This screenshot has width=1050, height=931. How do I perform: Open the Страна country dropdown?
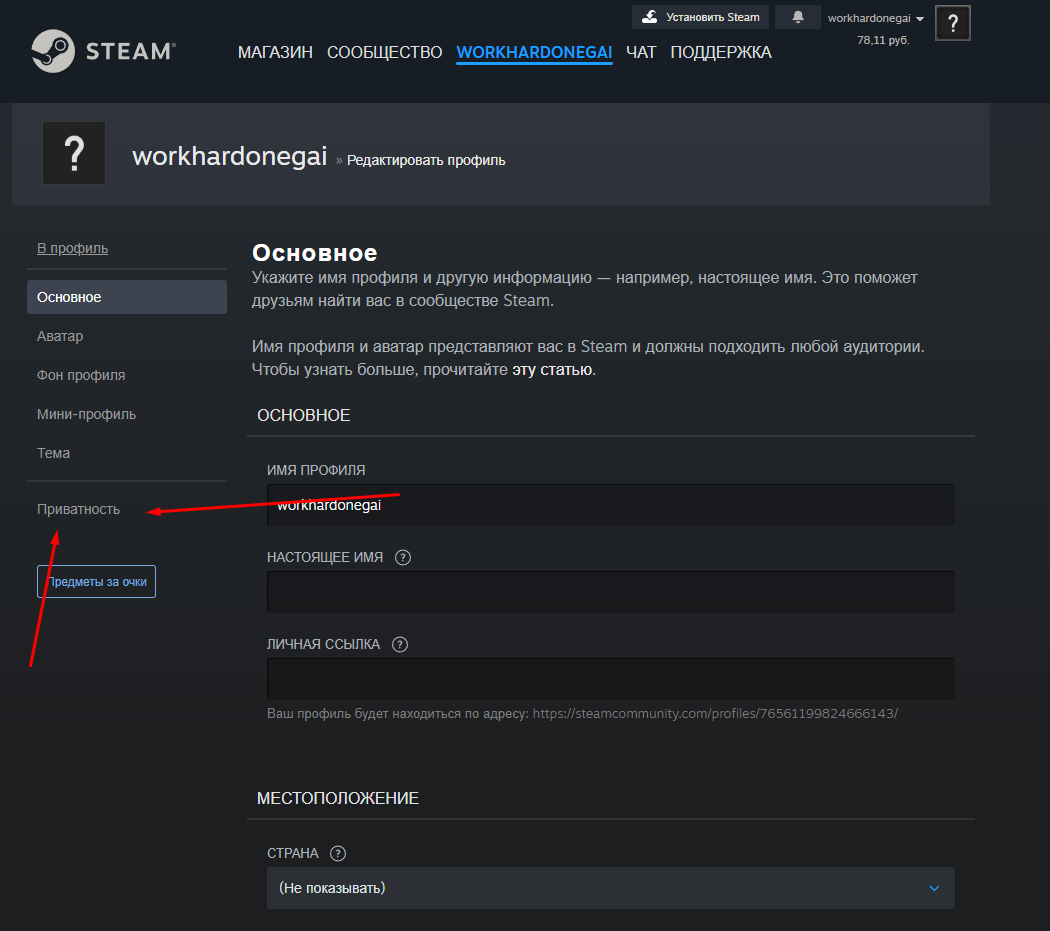pos(610,888)
